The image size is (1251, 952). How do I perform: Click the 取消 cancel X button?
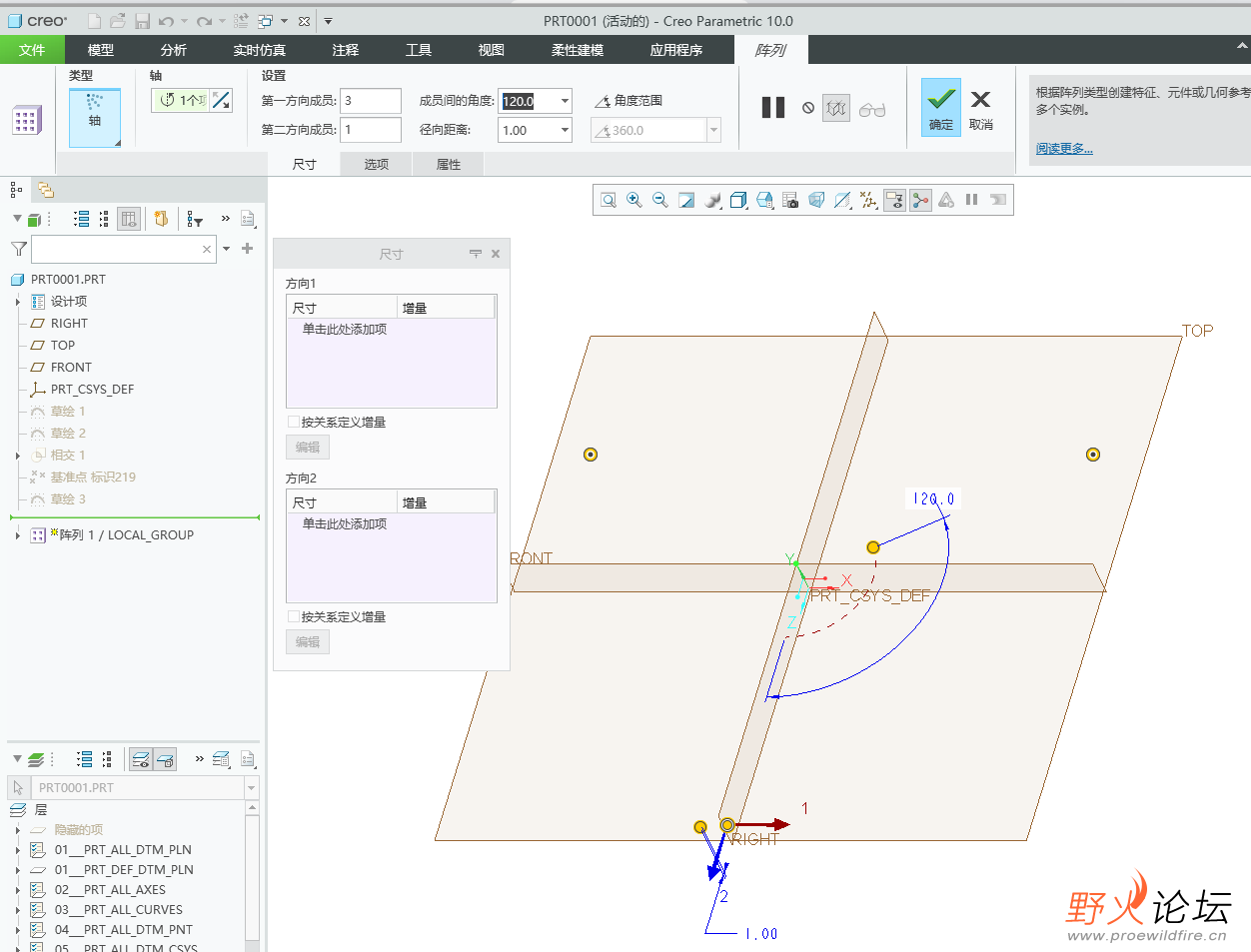click(980, 107)
